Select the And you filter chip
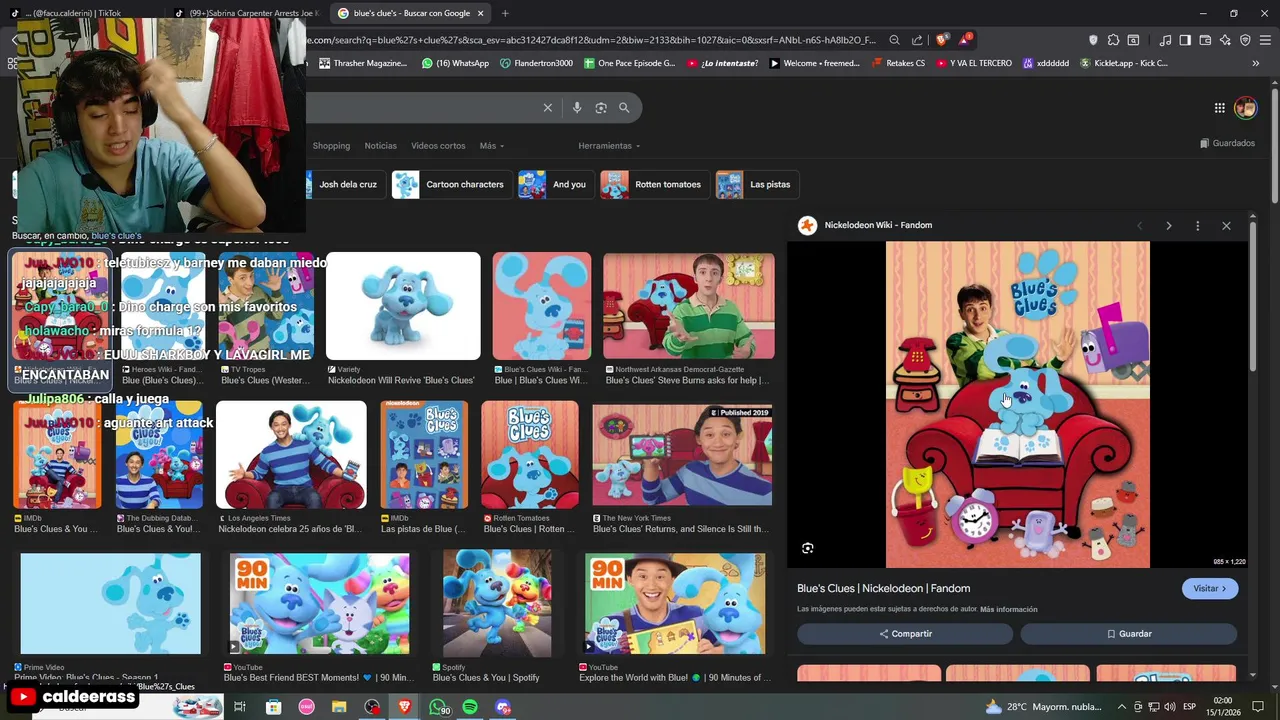This screenshot has width=1280, height=720. click(x=555, y=185)
